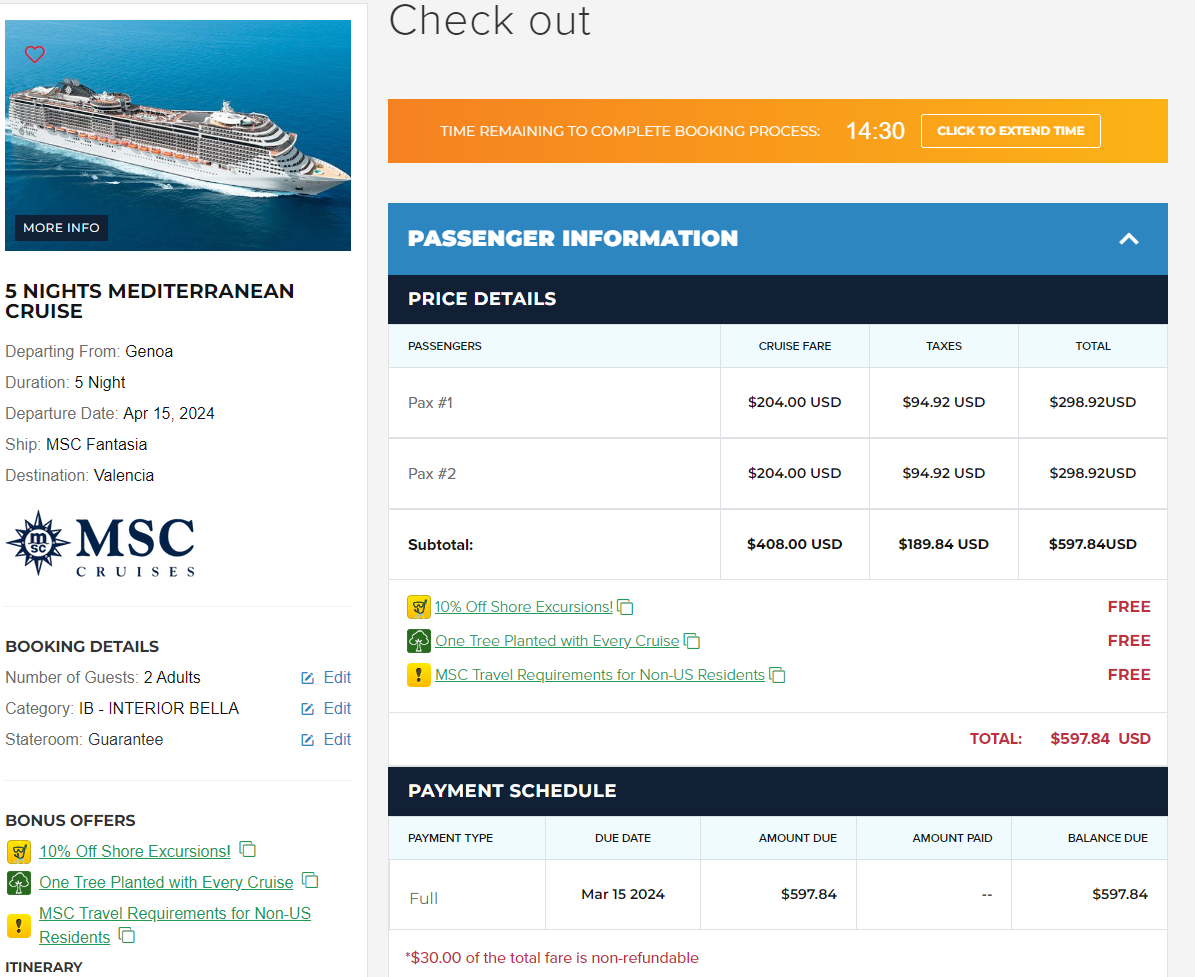Click the red TOTAL $597.84 USD amount
Screen dimensions: 1195x977
tap(1100, 738)
